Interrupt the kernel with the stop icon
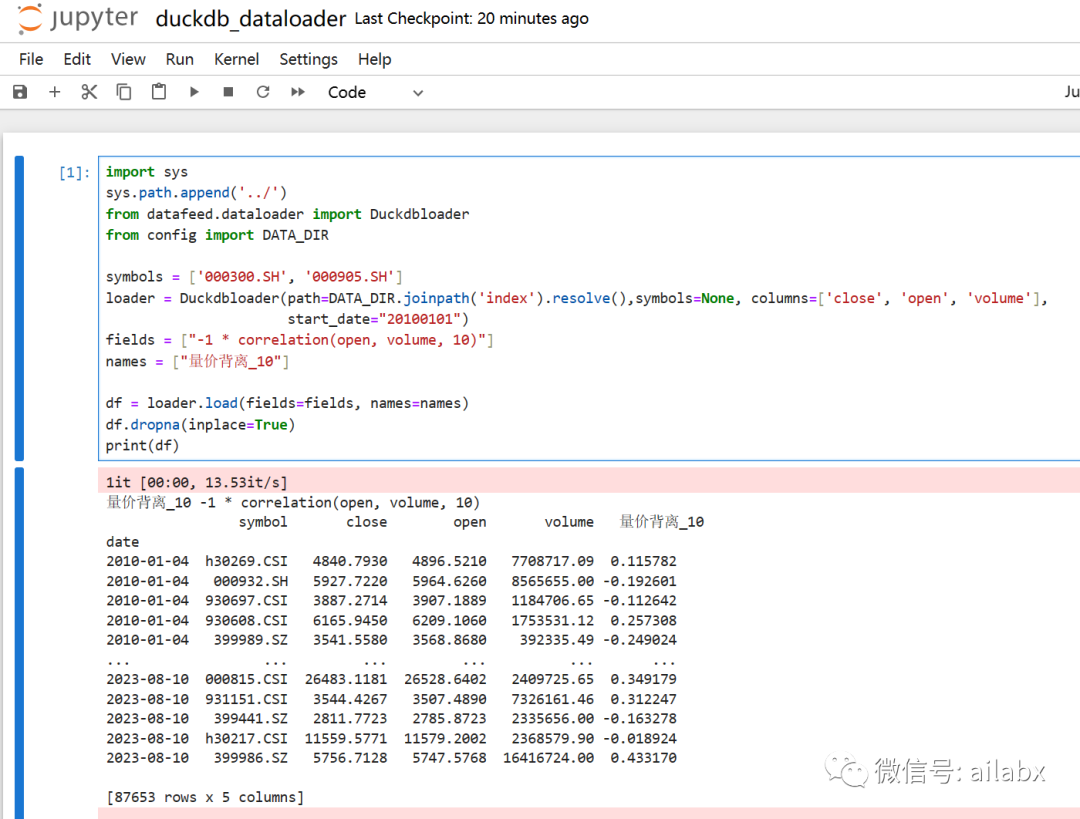1080x819 pixels. 228,92
